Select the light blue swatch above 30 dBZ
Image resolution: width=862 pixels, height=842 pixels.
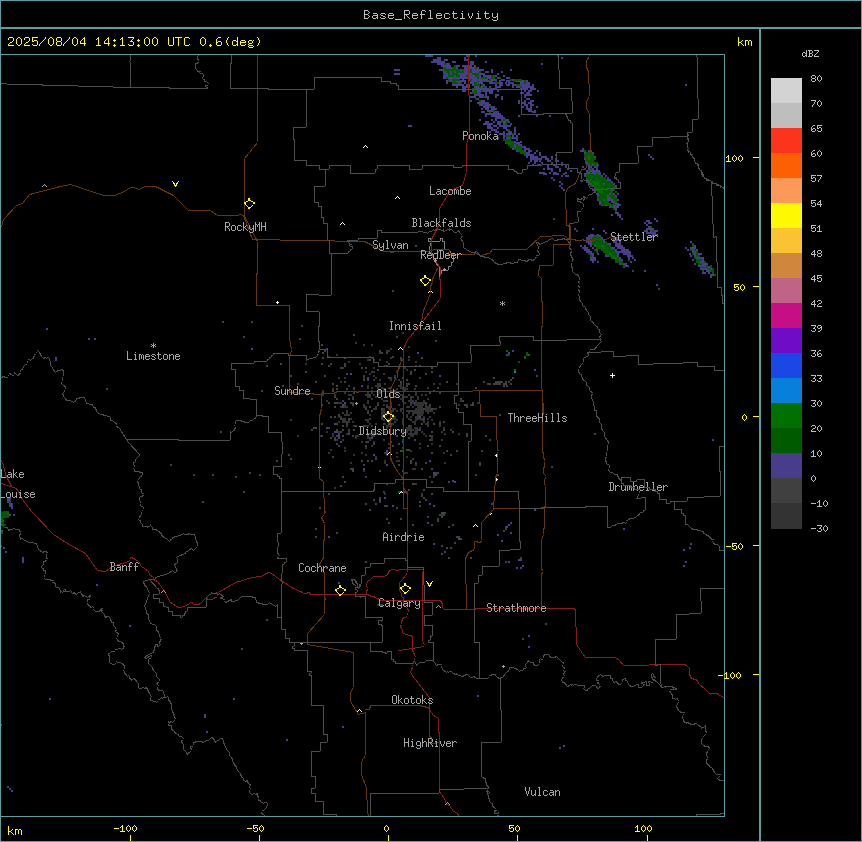(x=786, y=390)
